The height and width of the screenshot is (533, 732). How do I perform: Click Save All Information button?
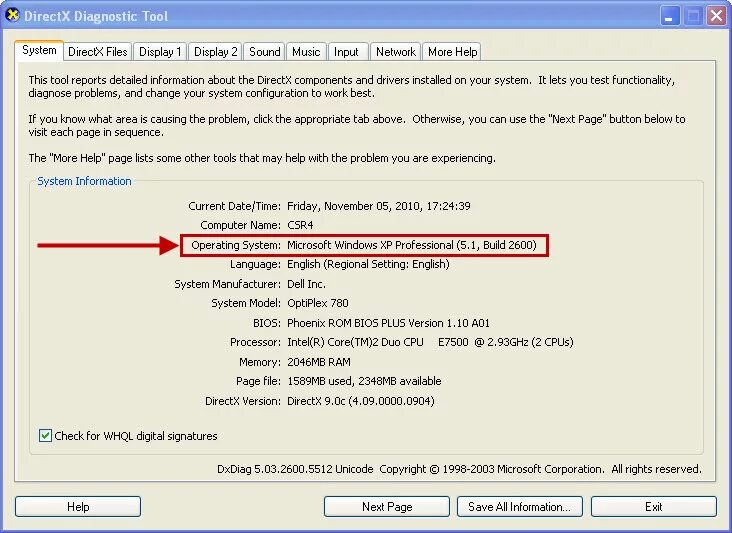coord(520,507)
